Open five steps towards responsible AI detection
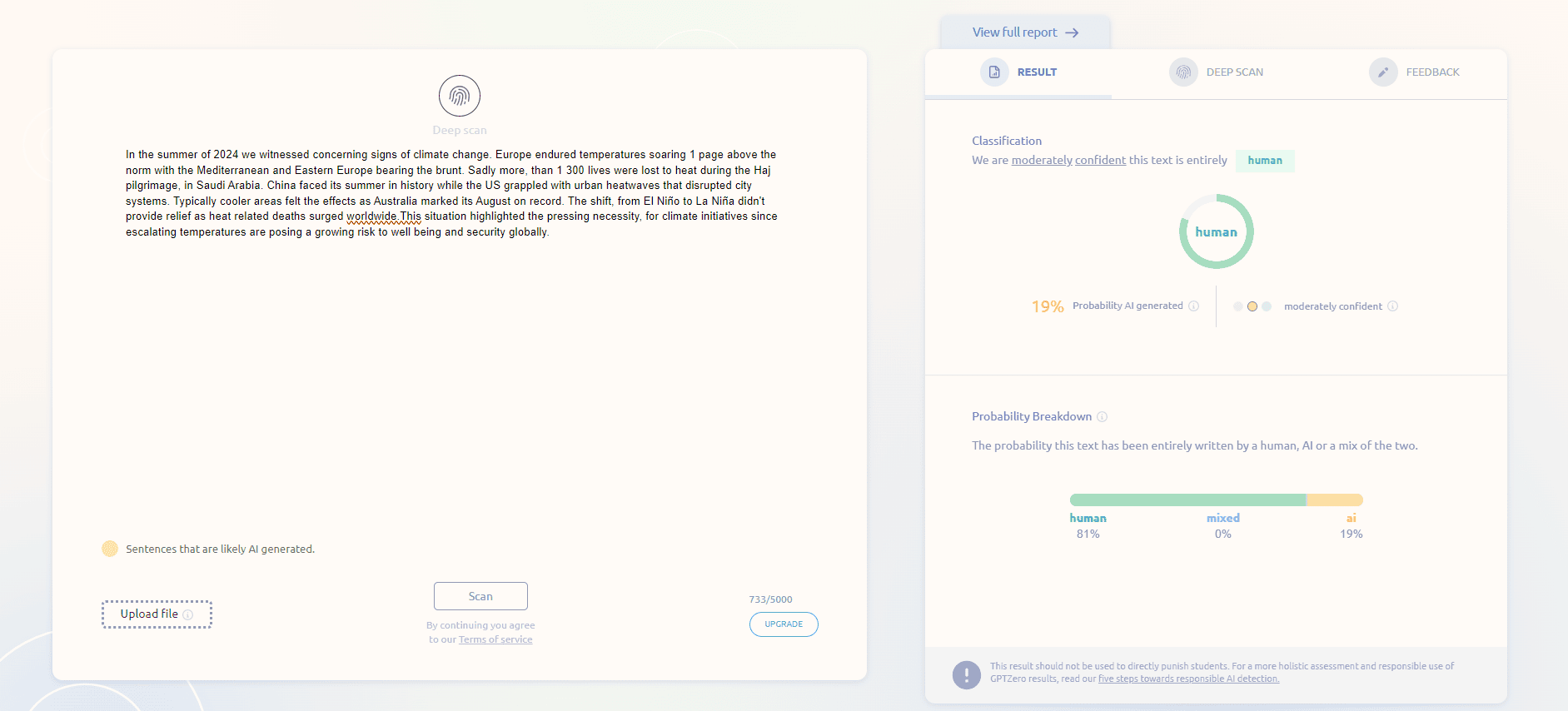 (1188, 679)
